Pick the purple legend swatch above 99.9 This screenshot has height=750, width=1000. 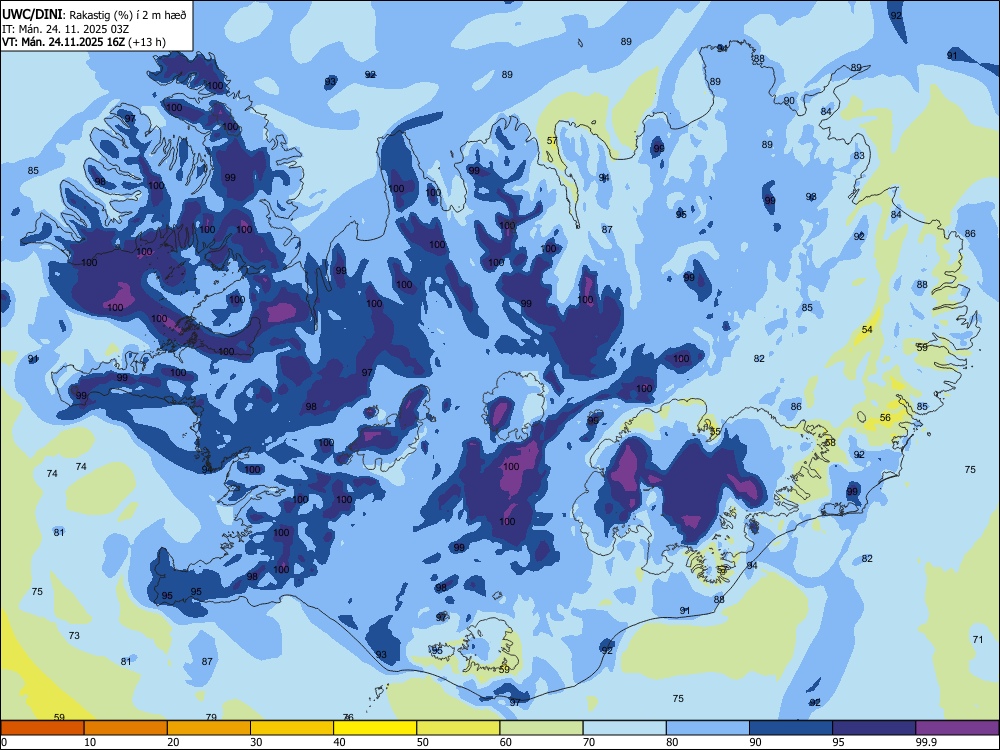tap(957, 728)
